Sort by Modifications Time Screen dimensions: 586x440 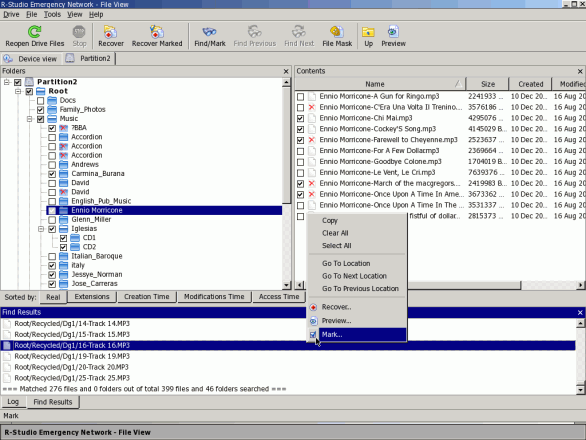click(x=214, y=297)
